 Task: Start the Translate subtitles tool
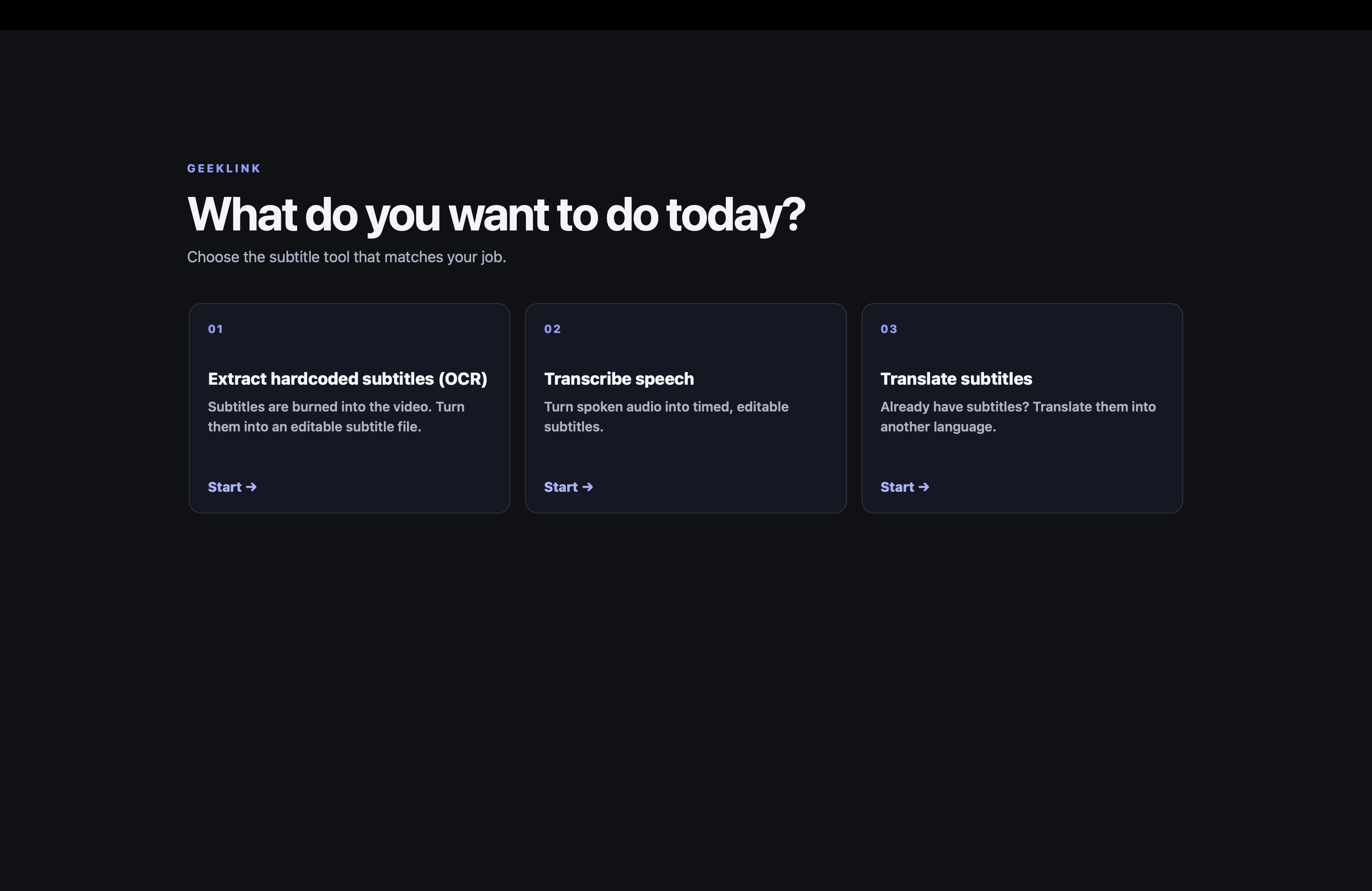tap(905, 487)
